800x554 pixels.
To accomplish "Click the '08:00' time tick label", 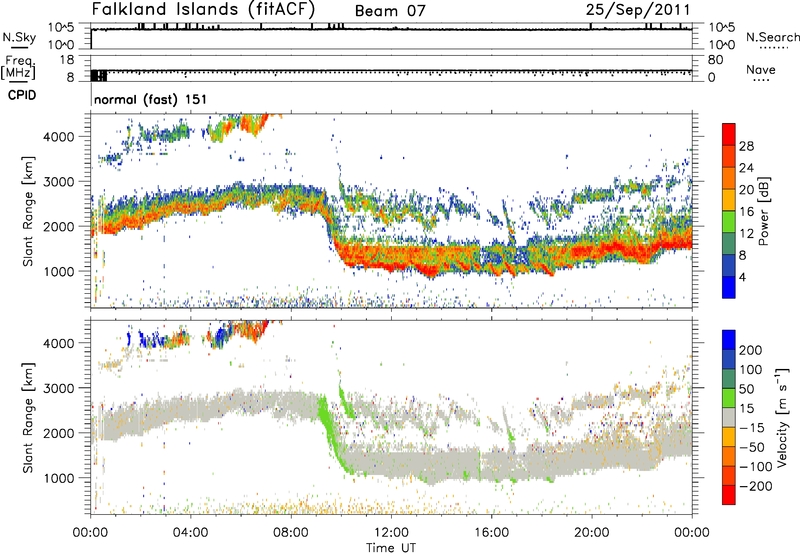I will pos(291,533).
